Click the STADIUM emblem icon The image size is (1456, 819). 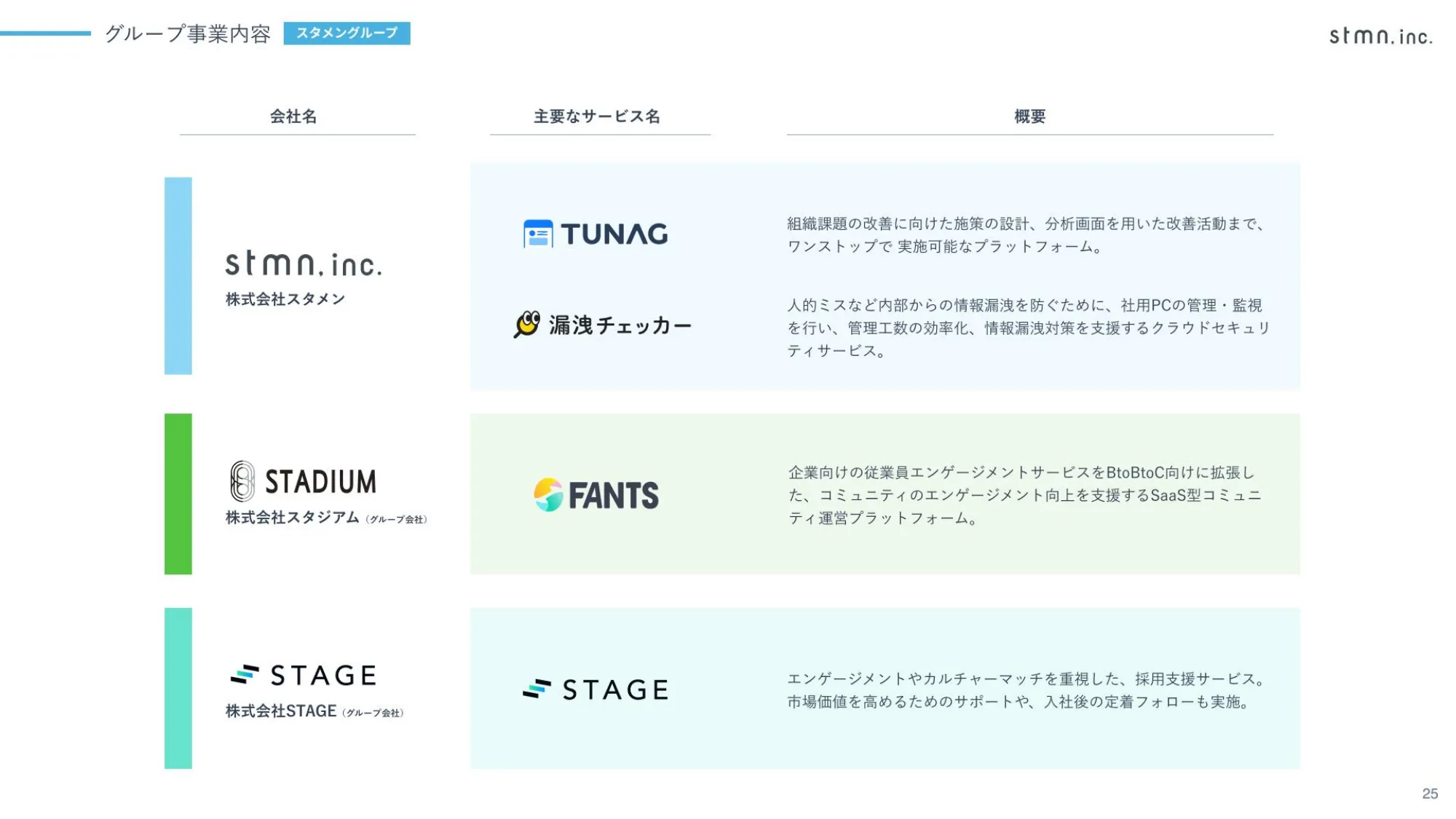click(242, 481)
